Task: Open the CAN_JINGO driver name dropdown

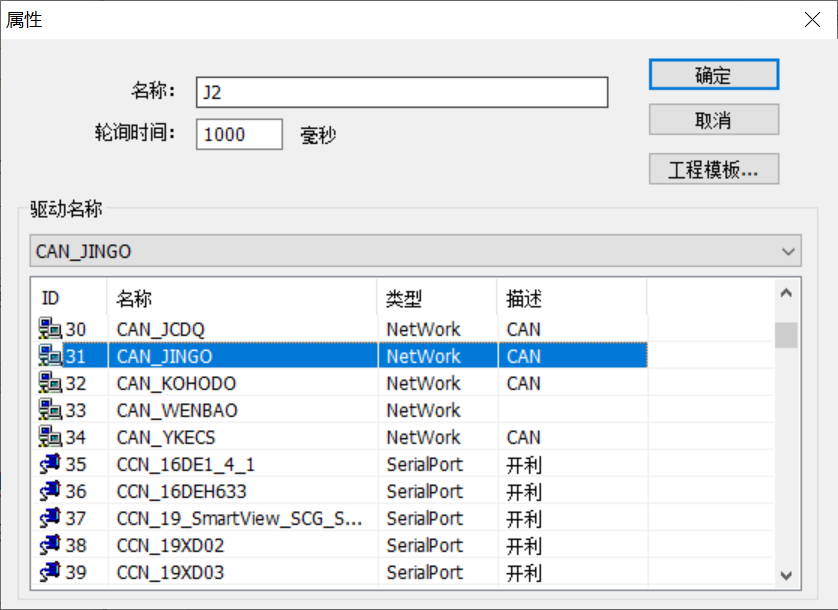Action: coord(415,251)
